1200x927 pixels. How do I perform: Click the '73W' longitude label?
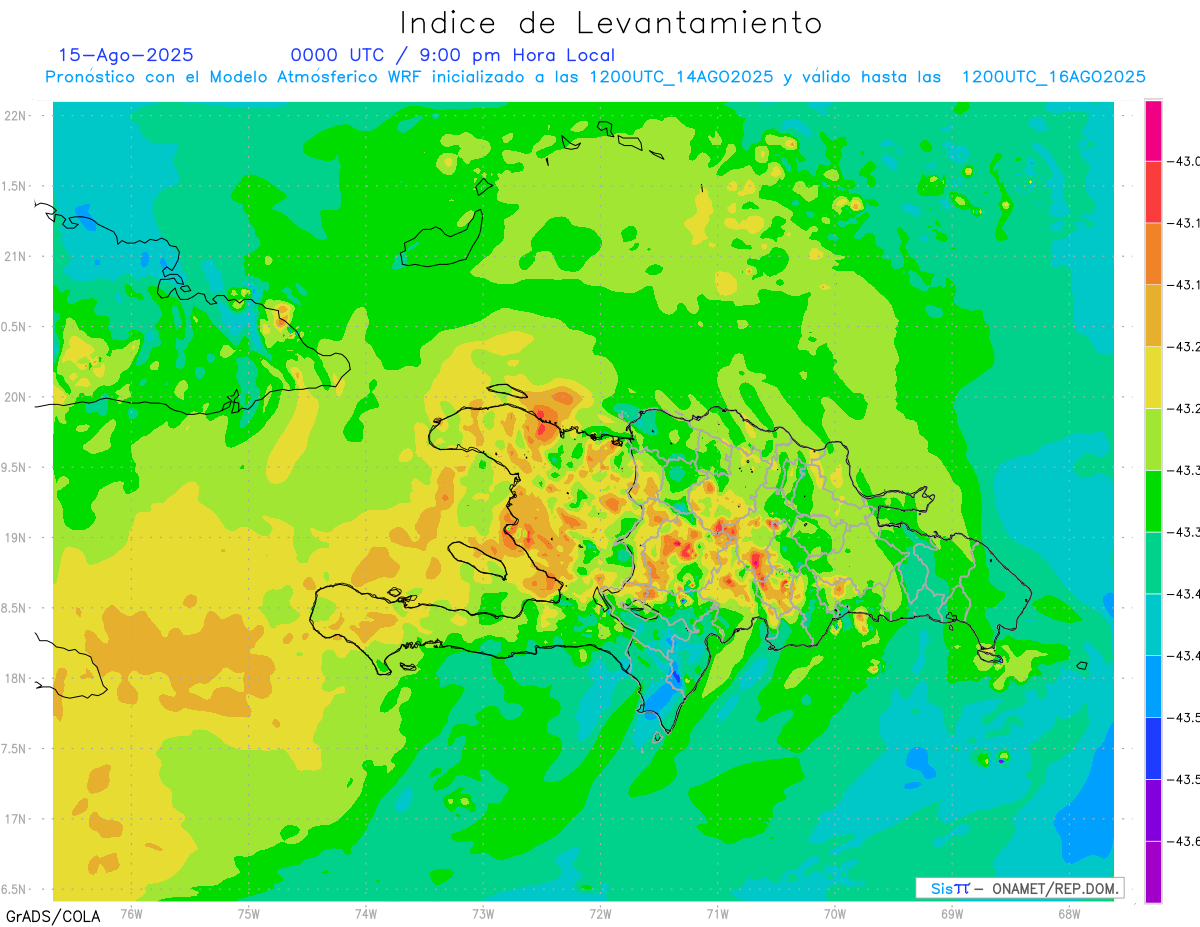[483, 913]
